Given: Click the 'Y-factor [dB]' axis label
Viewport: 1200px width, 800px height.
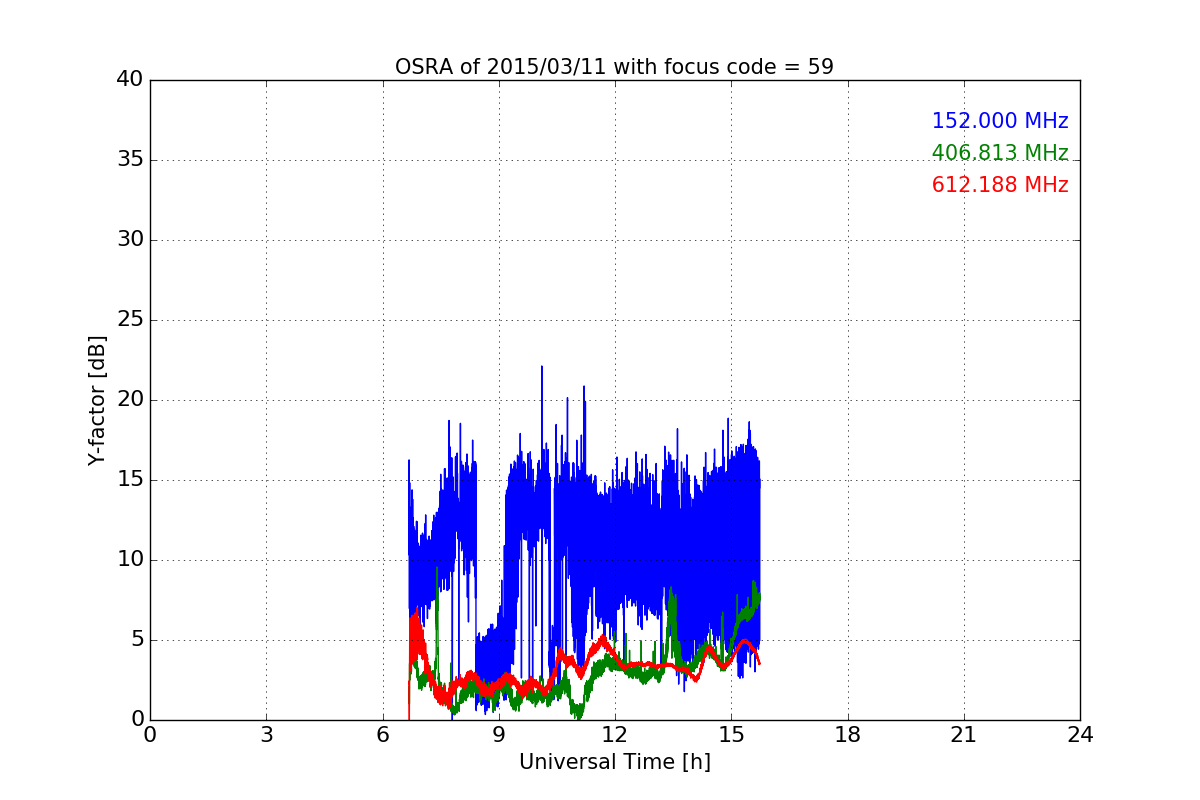Looking at the screenshot, I should (97, 400).
